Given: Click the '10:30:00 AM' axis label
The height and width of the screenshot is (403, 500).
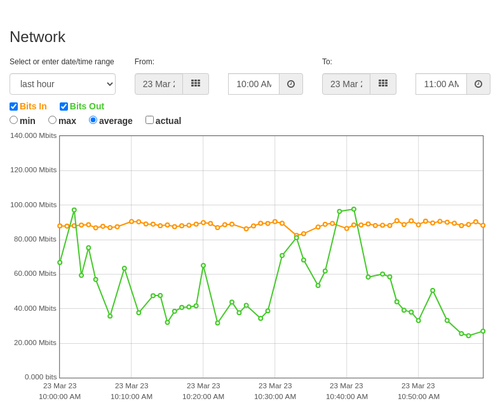Looking at the screenshot, I should pos(275,397).
